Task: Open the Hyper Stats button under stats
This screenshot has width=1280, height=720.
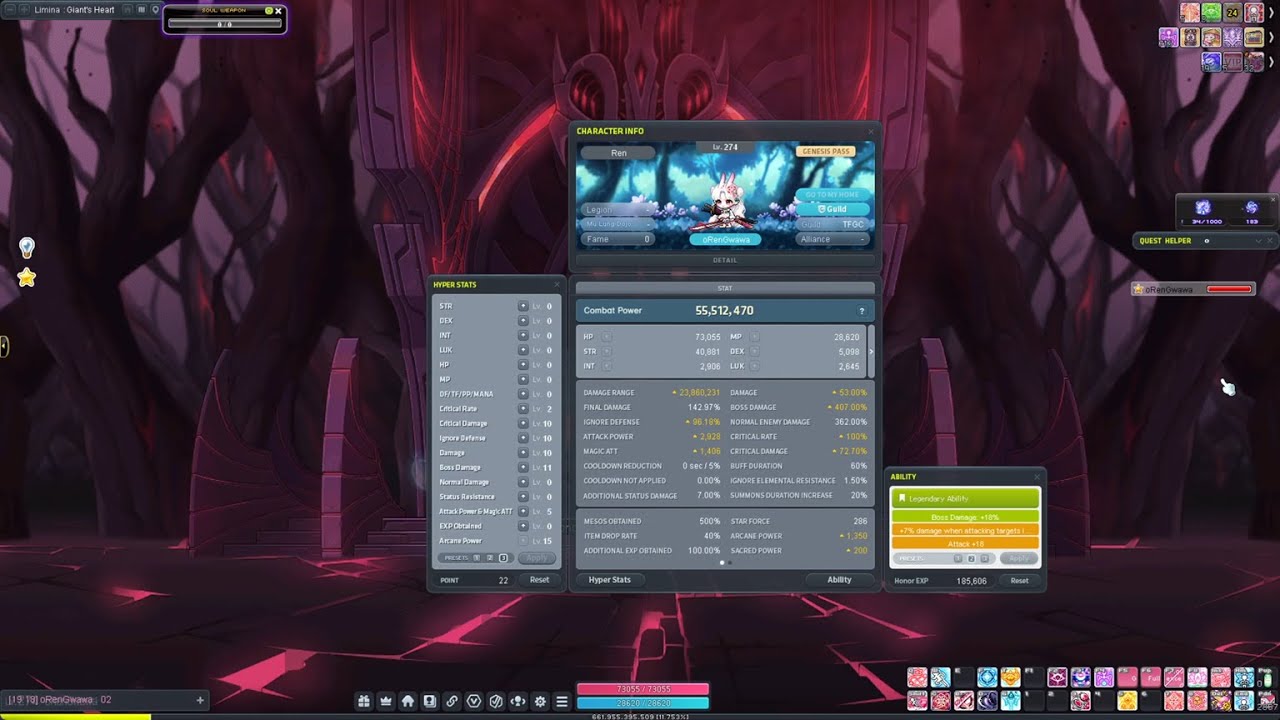Action: pos(610,580)
